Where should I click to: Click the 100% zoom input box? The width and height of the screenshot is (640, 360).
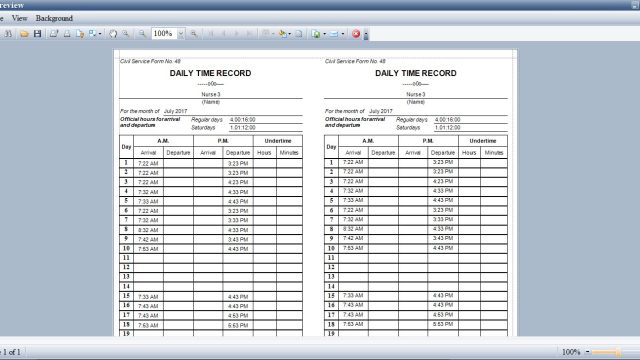(164, 33)
